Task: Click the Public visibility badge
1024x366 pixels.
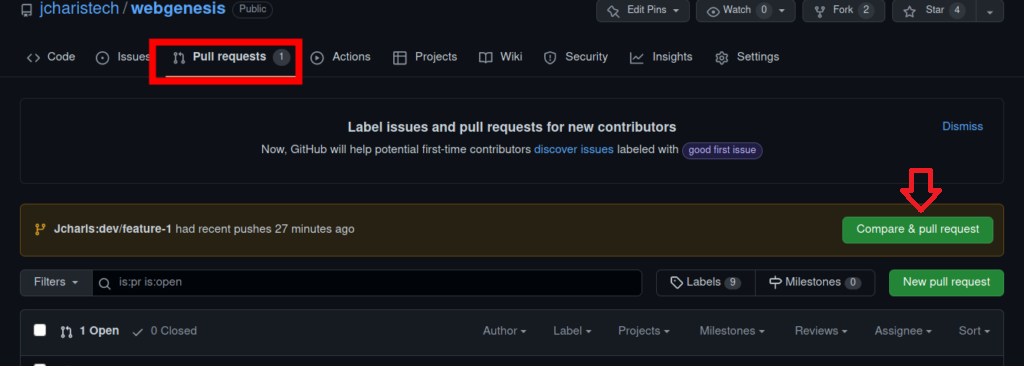Action: 253,10
